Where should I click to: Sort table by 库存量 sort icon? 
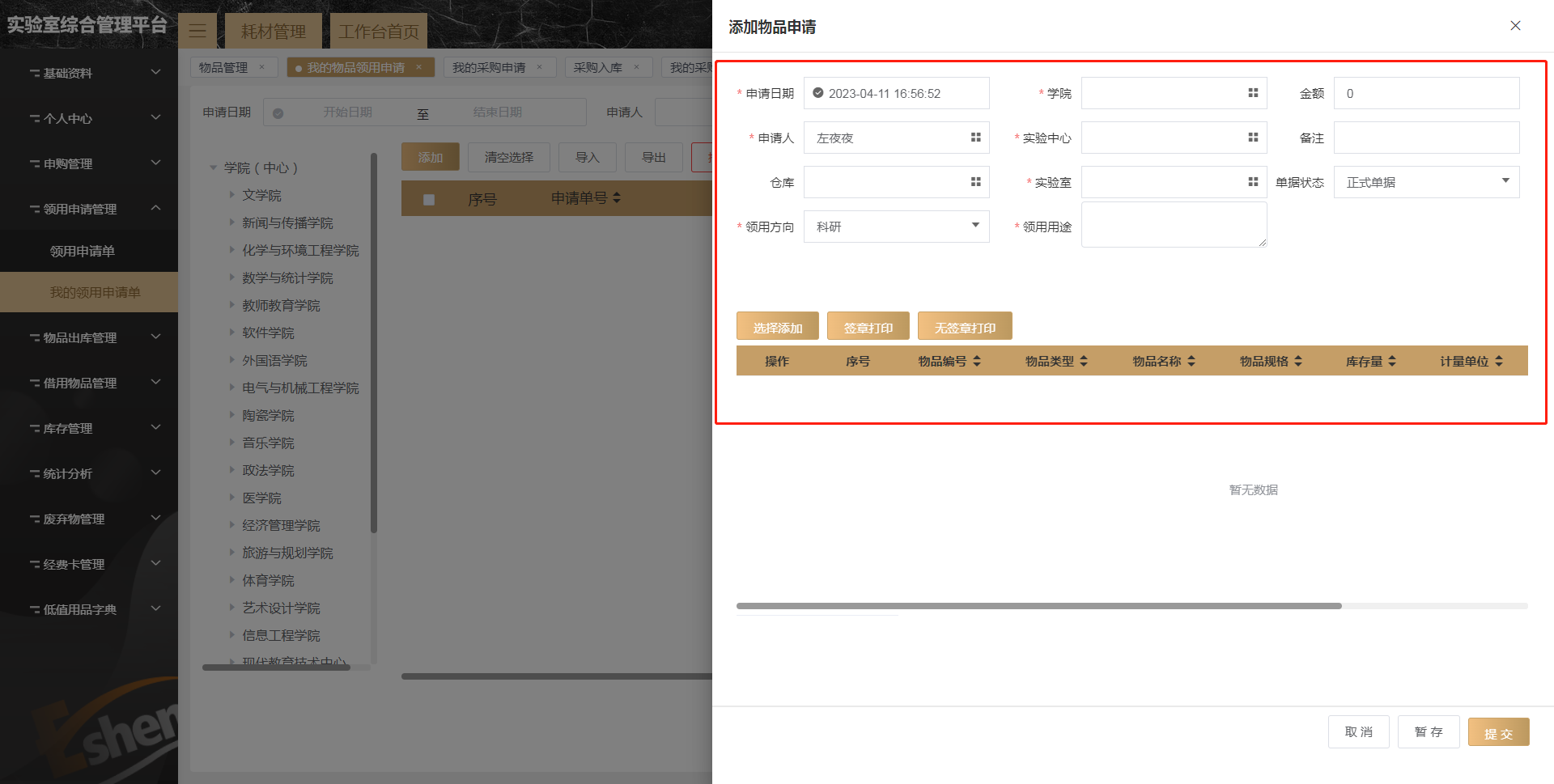point(1392,361)
